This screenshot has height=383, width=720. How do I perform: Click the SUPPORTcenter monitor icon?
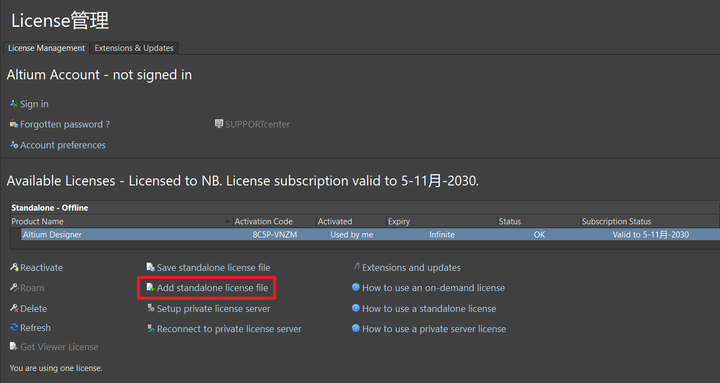click(x=219, y=124)
